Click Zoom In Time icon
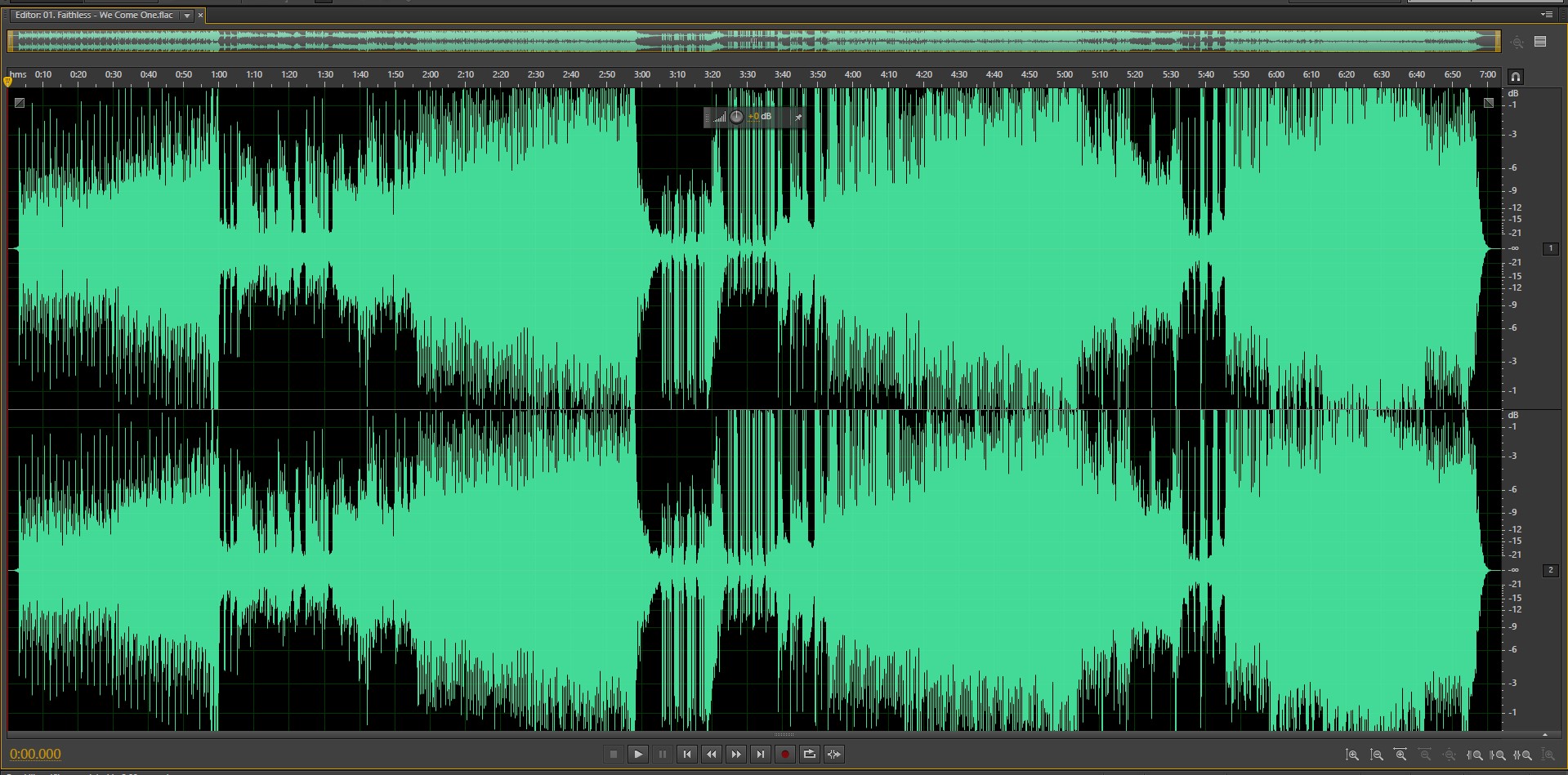The image size is (1568, 775). pyautogui.click(x=1400, y=755)
